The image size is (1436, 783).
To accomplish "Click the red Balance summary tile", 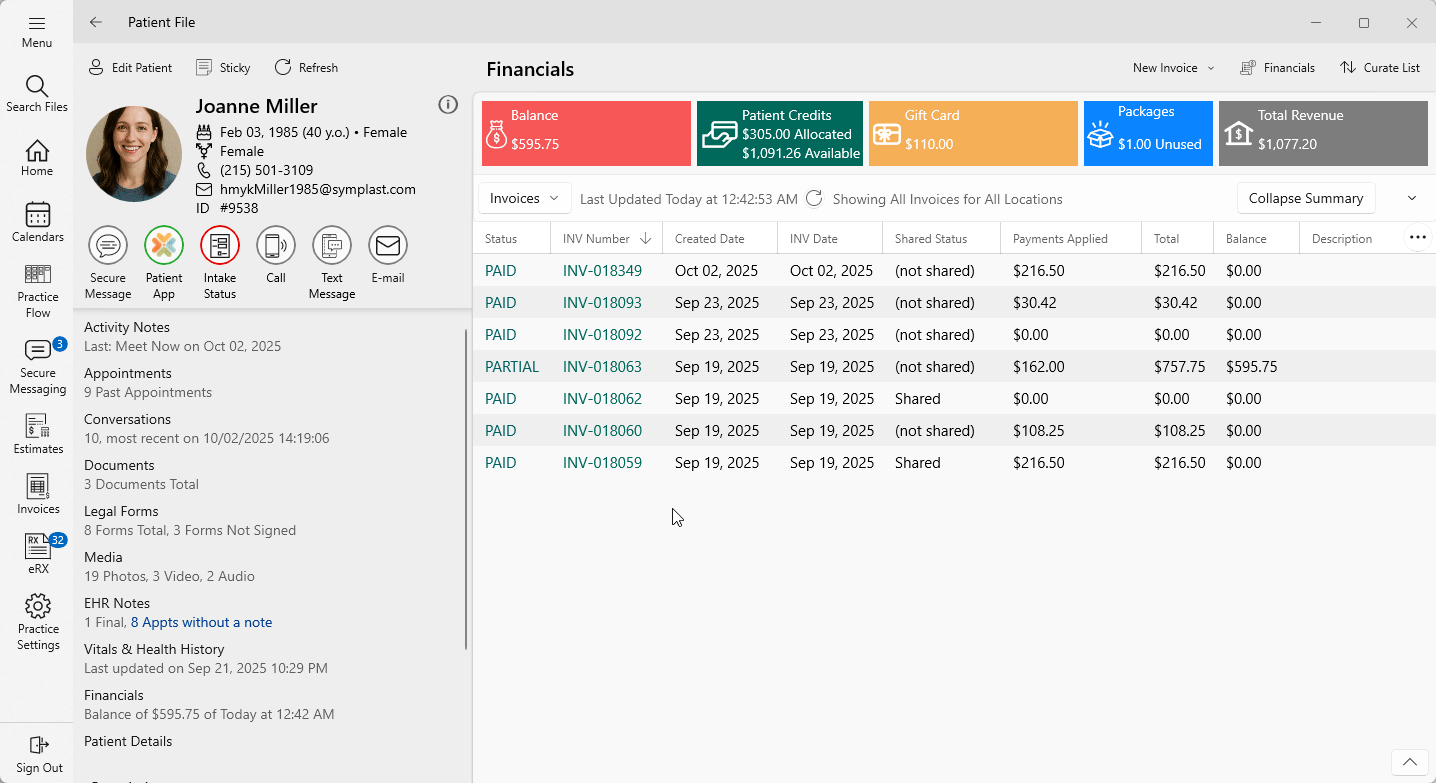I will click(x=586, y=133).
